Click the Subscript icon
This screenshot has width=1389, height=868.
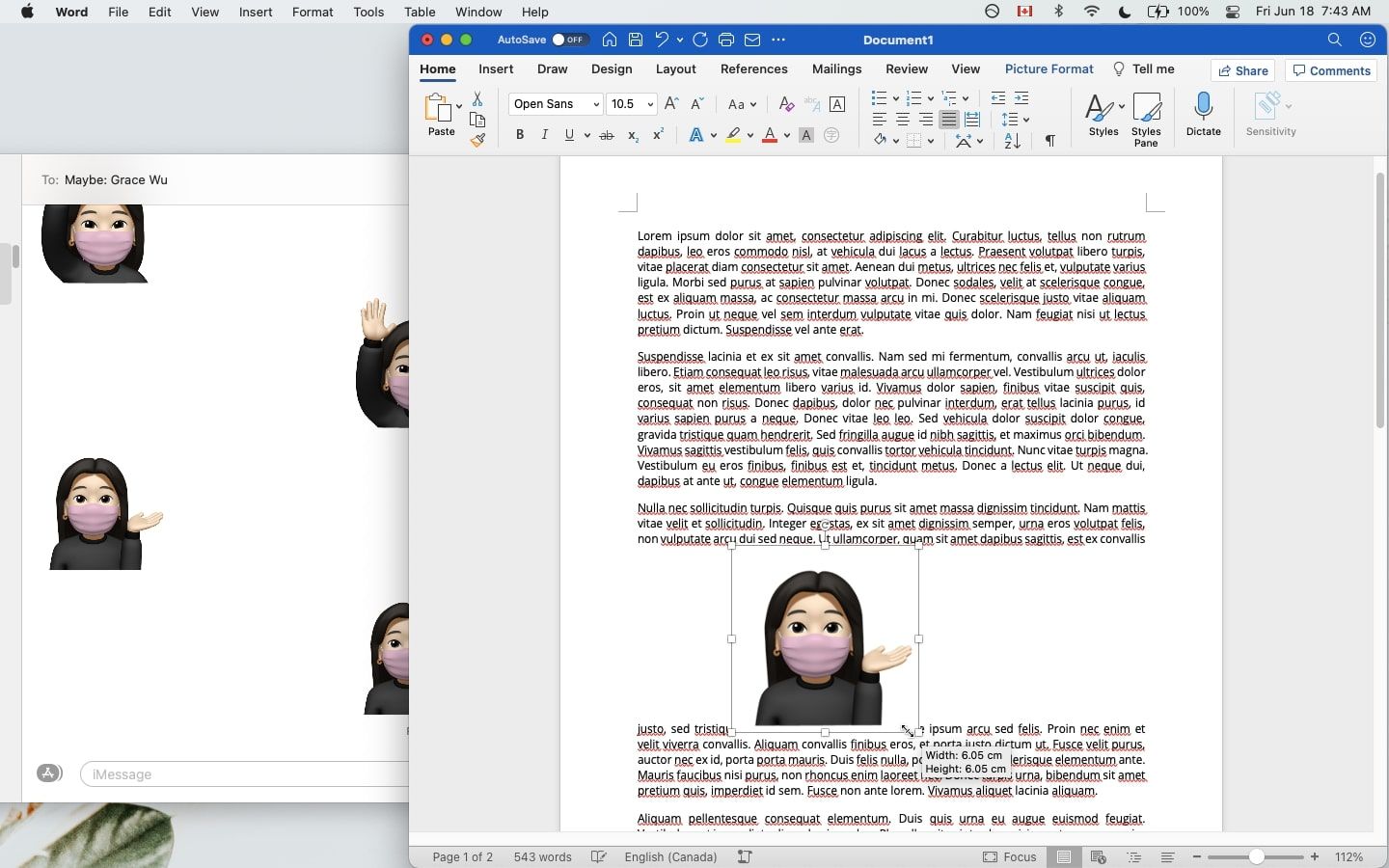tap(632, 136)
